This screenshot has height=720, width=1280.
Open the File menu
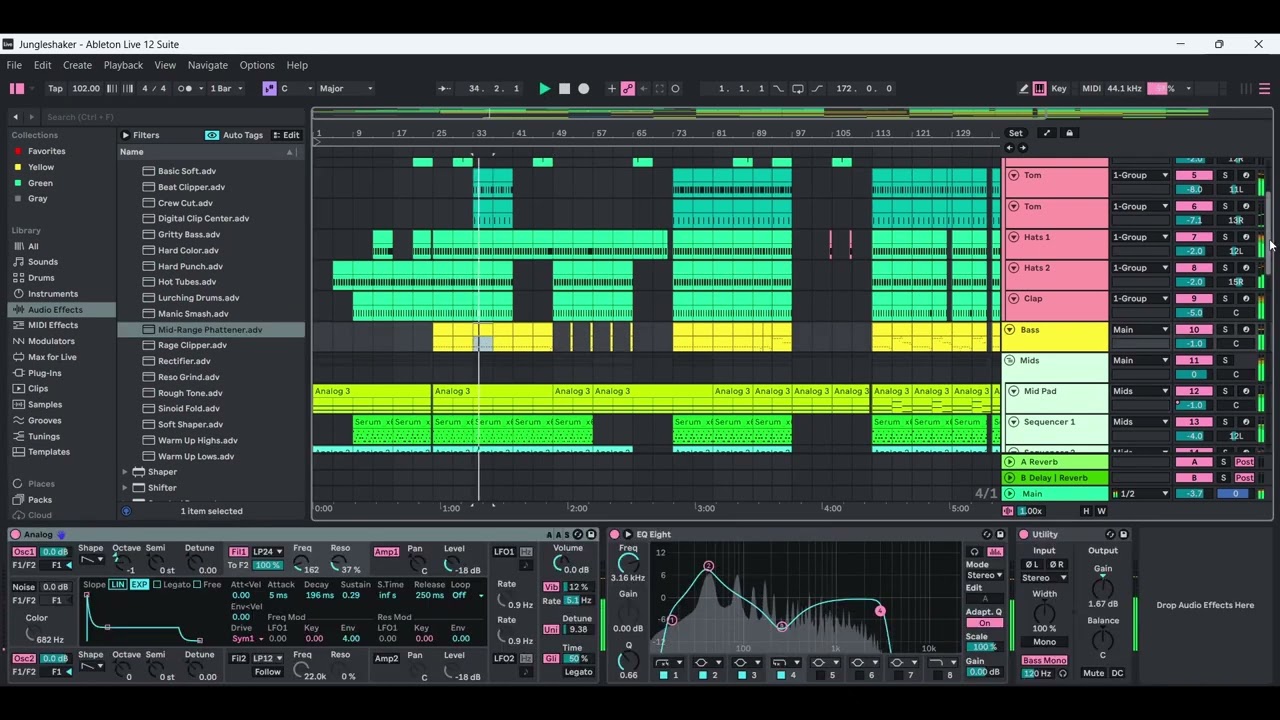[14, 65]
